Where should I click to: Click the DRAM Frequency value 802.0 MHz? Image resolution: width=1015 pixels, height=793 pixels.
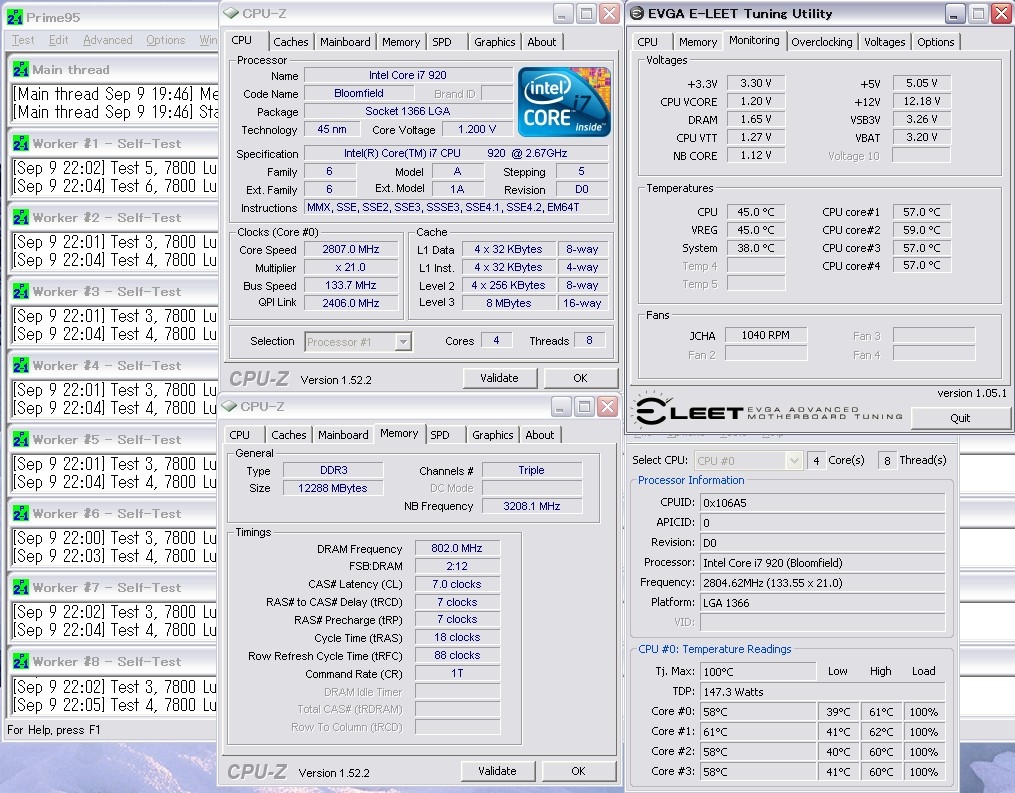tap(457, 548)
